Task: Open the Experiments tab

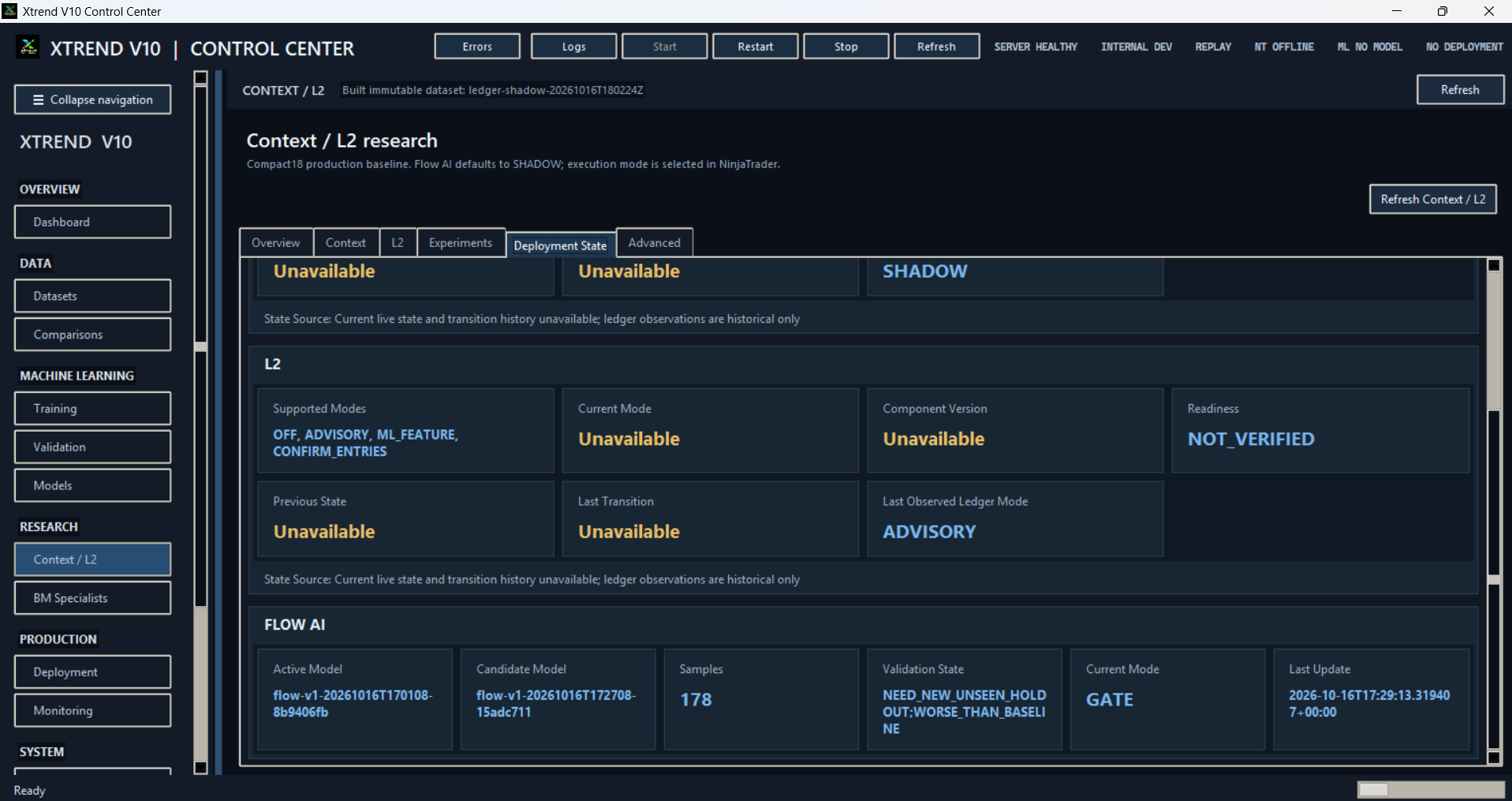Action: (461, 243)
